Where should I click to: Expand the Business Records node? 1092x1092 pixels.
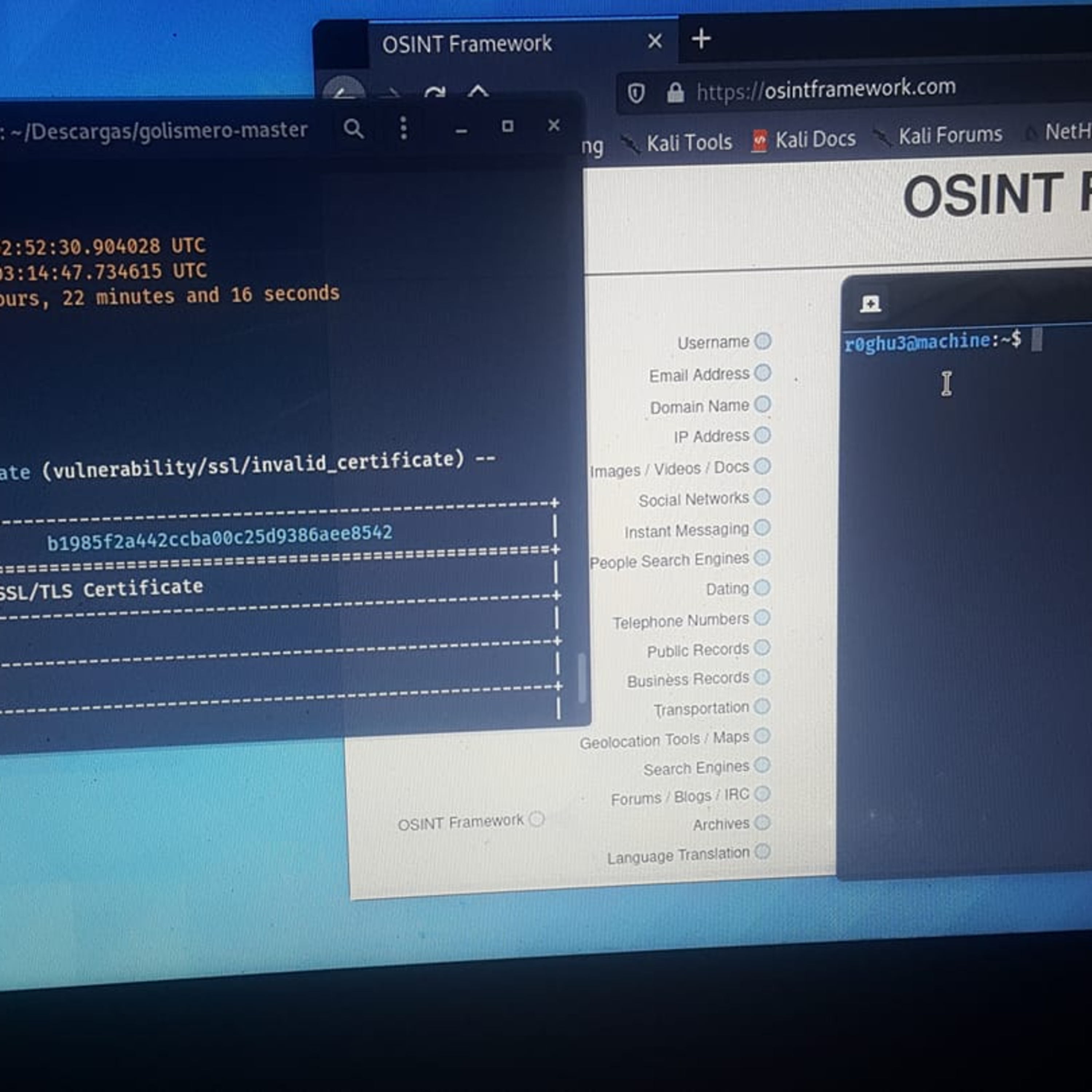pos(763,677)
